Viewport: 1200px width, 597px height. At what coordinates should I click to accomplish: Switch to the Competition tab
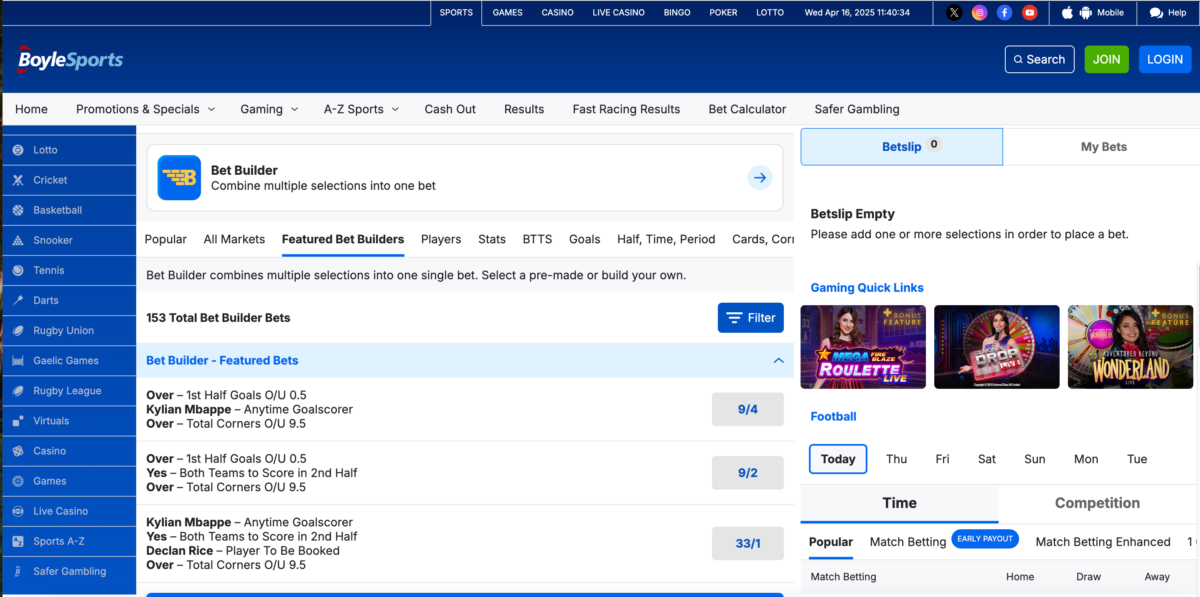point(1097,503)
